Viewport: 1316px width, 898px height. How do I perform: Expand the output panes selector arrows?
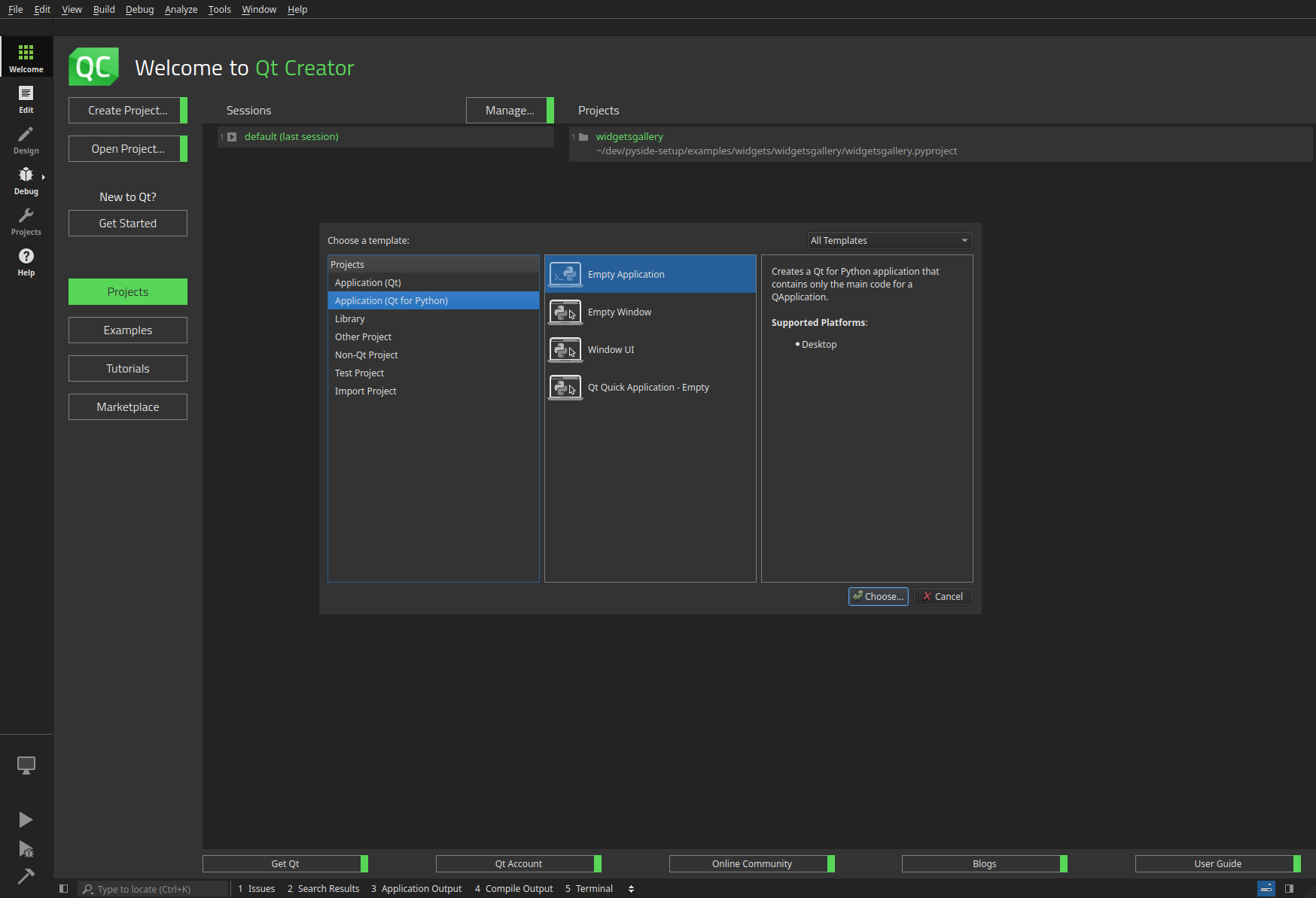point(631,889)
